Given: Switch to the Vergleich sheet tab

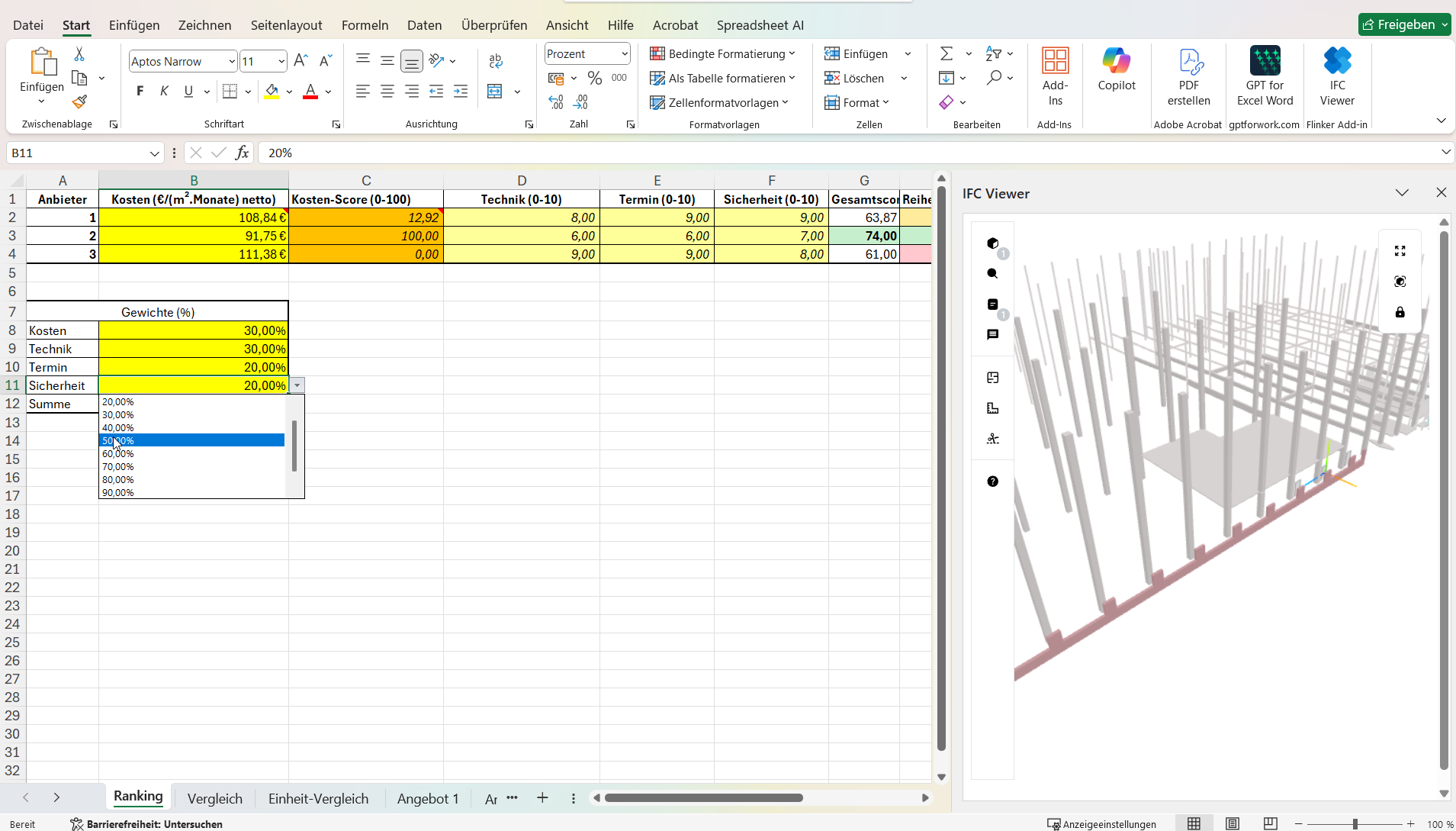Looking at the screenshot, I should click(214, 798).
